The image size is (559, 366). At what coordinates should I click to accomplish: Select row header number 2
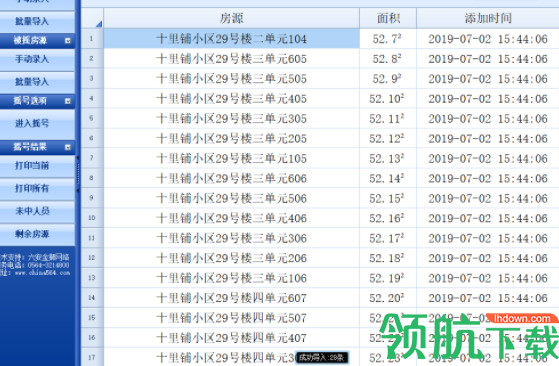92,58
